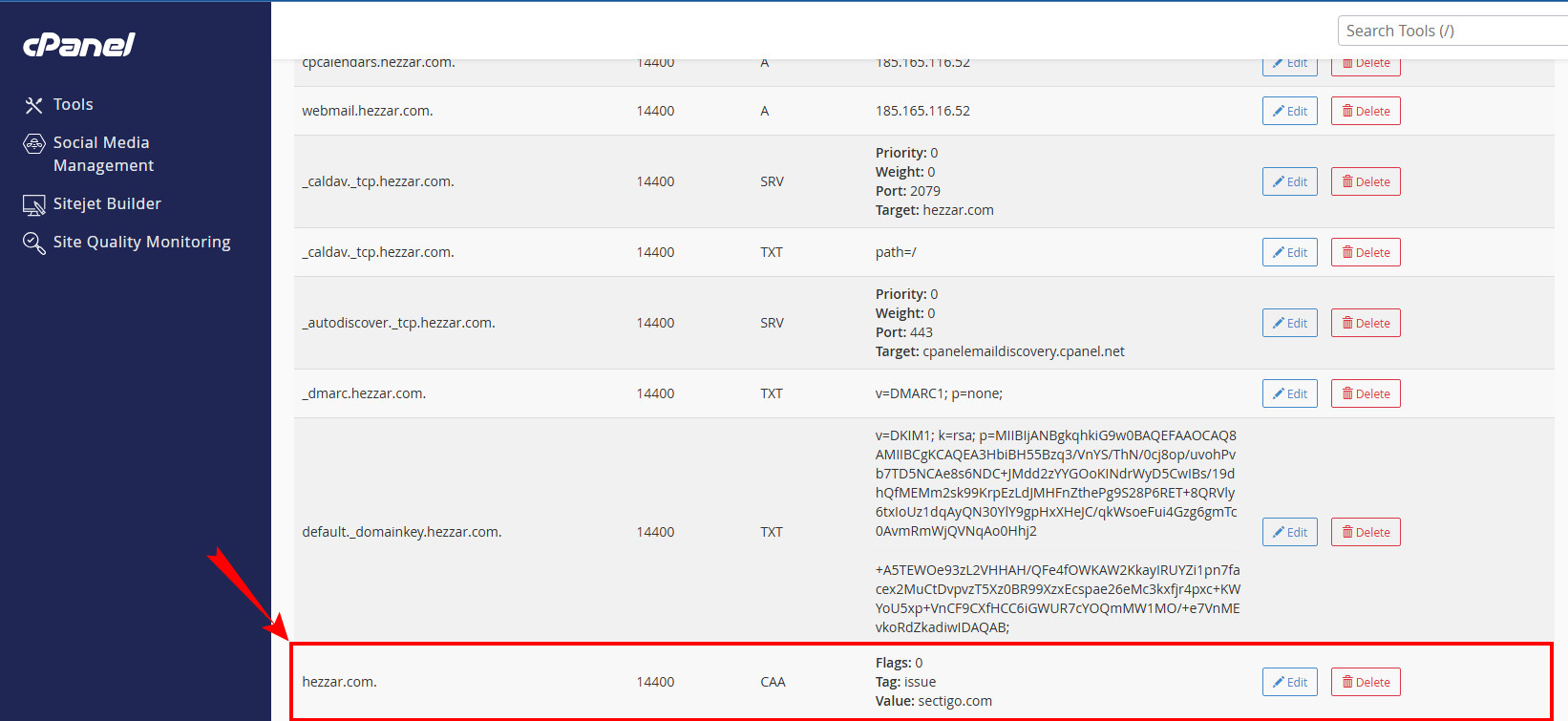This screenshot has height=721, width=1568.
Task: Delete the _dmarc.hezzar.com TXT record
Action: pyautogui.click(x=1366, y=393)
